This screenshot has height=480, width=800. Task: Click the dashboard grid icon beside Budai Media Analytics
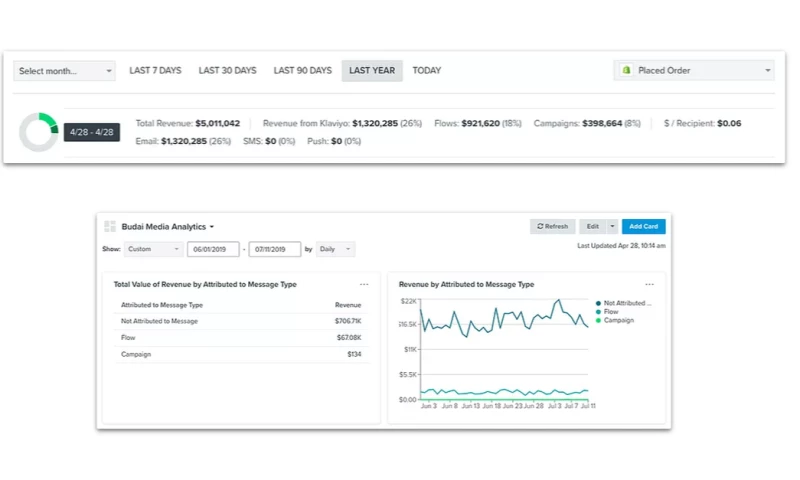pyautogui.click(x=110, y=227)
